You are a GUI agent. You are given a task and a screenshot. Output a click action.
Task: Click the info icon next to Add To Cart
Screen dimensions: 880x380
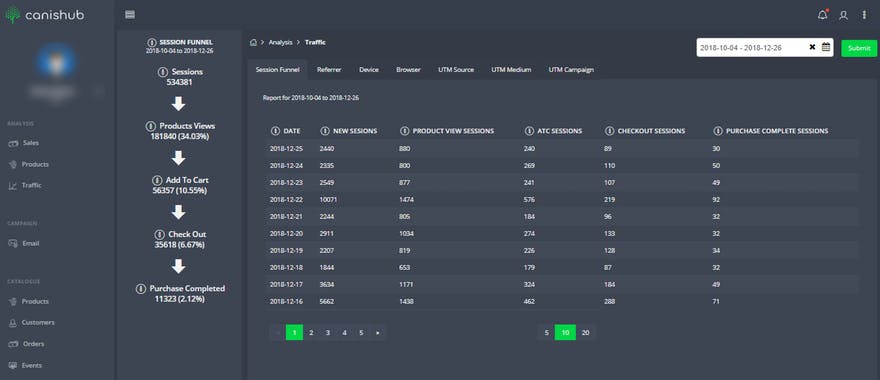157,180
